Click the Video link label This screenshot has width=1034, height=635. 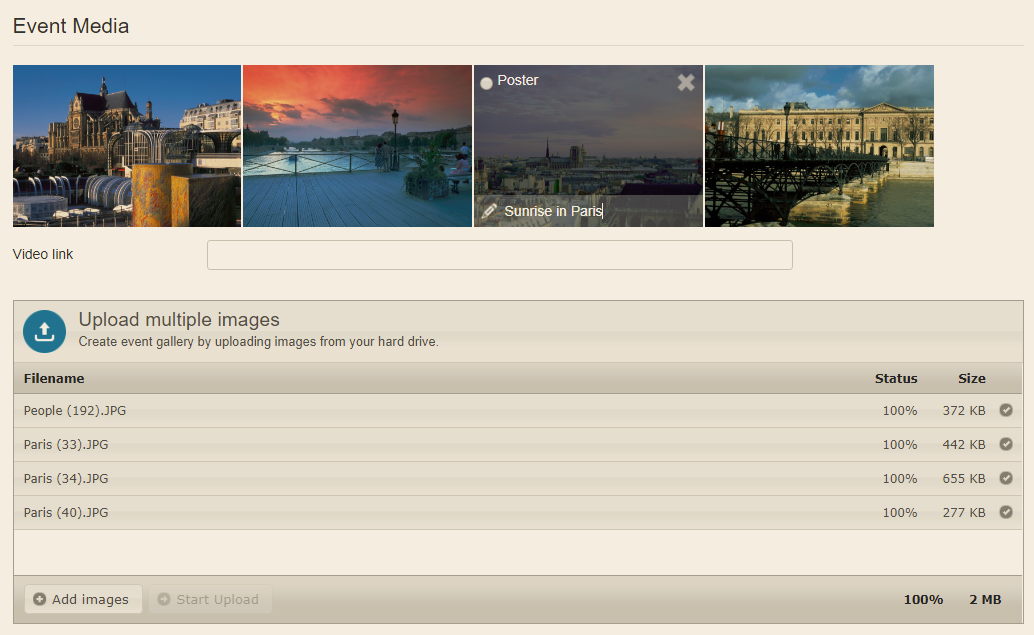[43, 255]
